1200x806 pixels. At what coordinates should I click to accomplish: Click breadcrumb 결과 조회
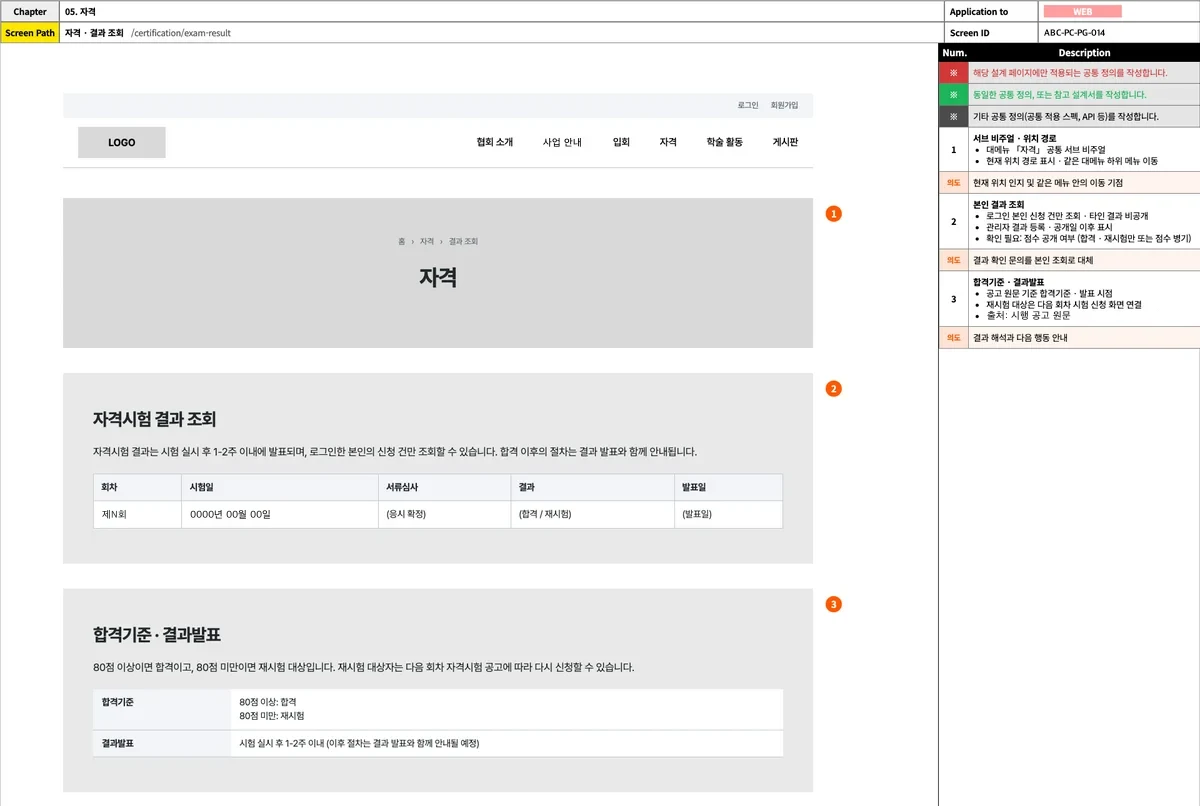coord(463,242)
